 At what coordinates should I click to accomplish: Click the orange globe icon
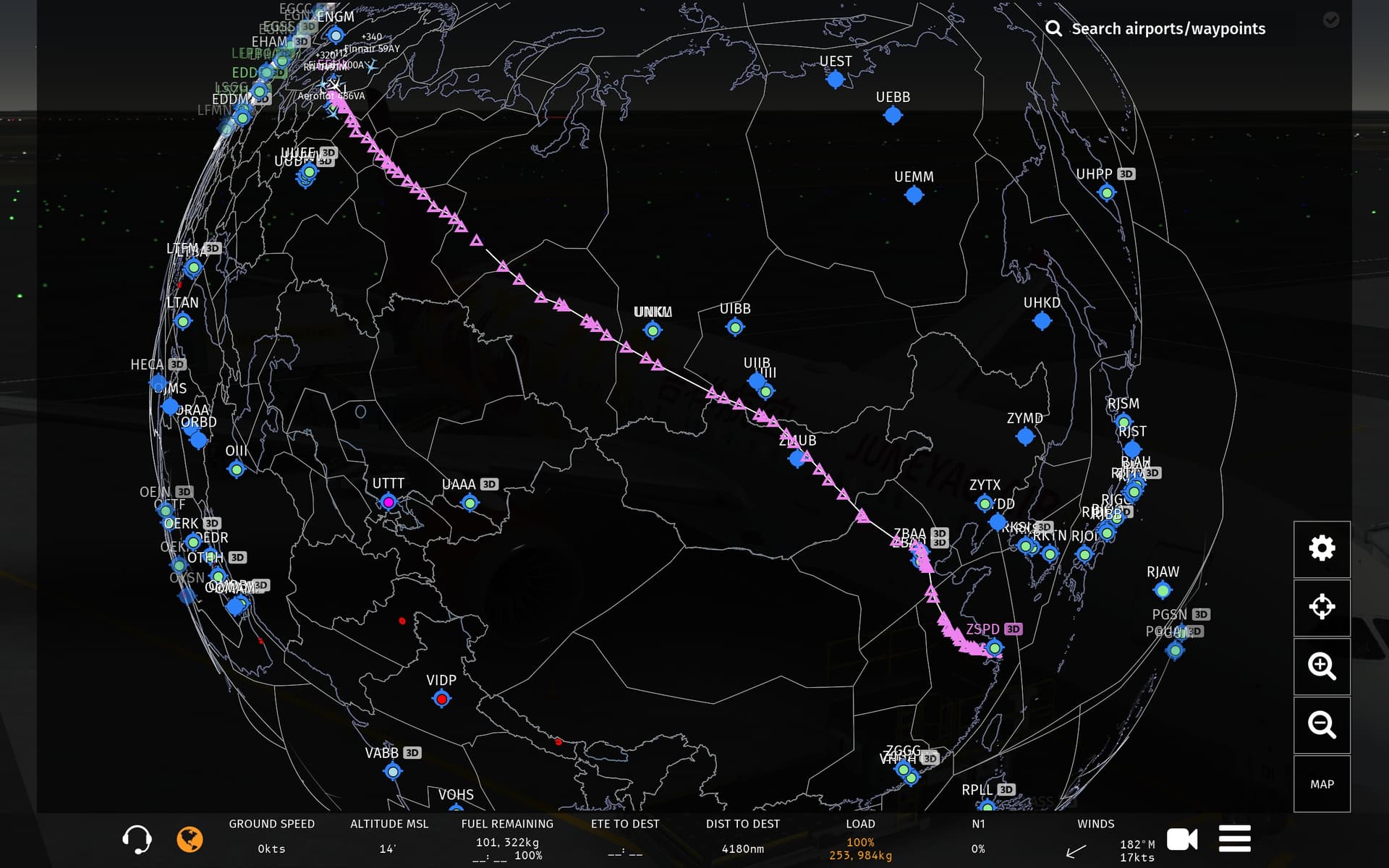[x=190, y=839]
